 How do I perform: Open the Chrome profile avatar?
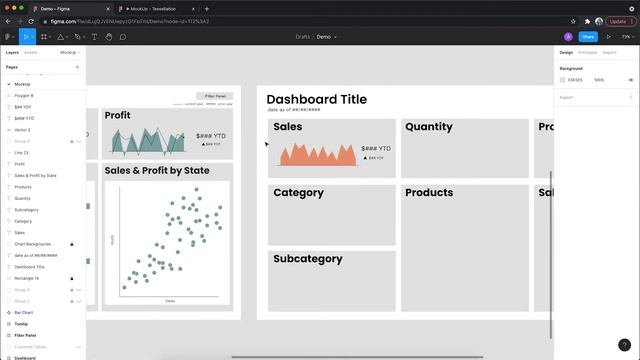pyautogui.click(x=599, y=21)
